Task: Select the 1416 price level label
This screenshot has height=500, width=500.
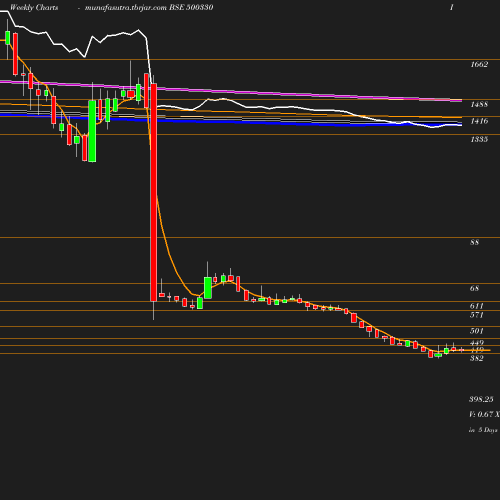Action: pyautogui.click(x=479, y=121)
